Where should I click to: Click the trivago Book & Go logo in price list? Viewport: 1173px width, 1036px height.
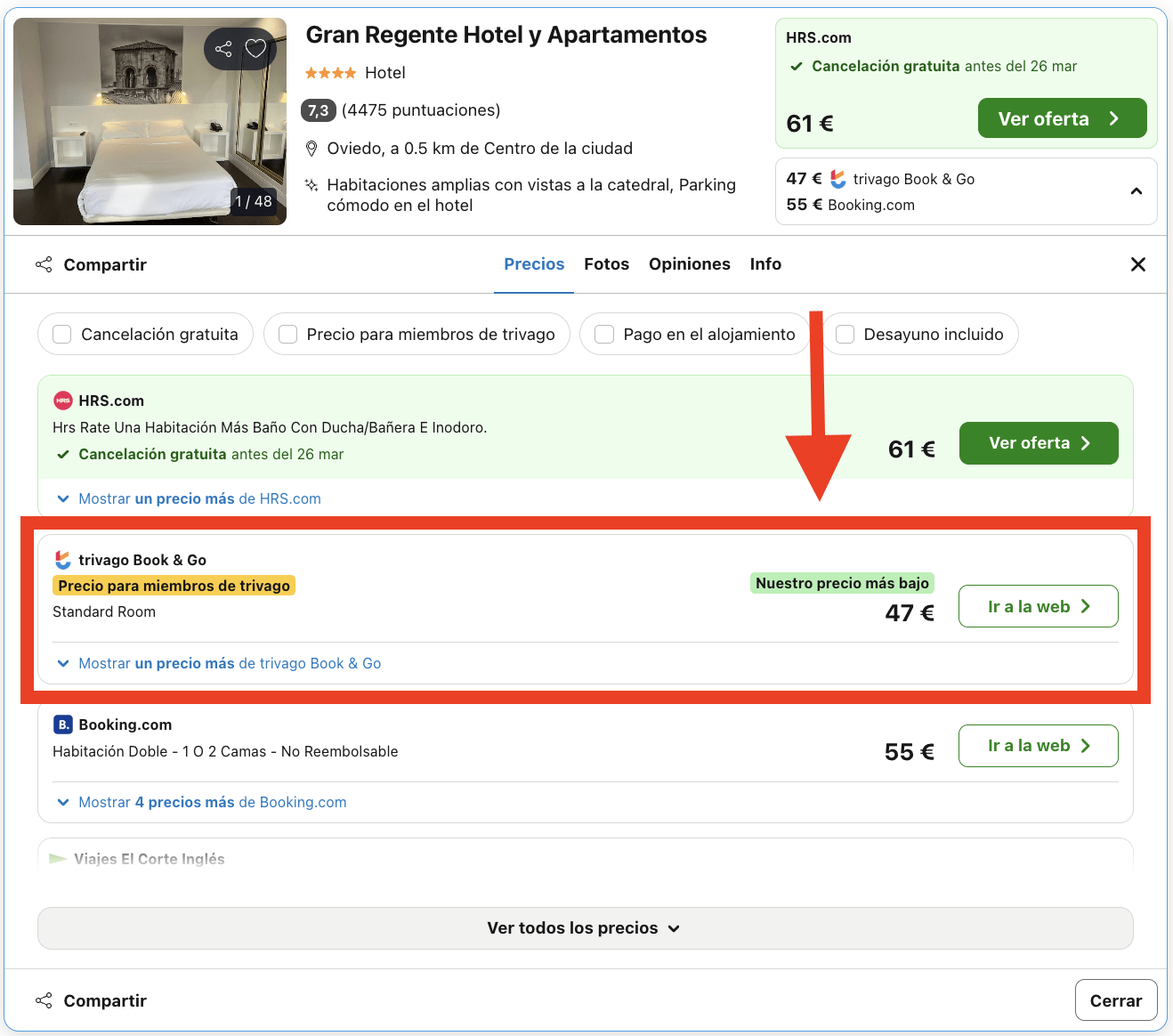tap(62, 560)
